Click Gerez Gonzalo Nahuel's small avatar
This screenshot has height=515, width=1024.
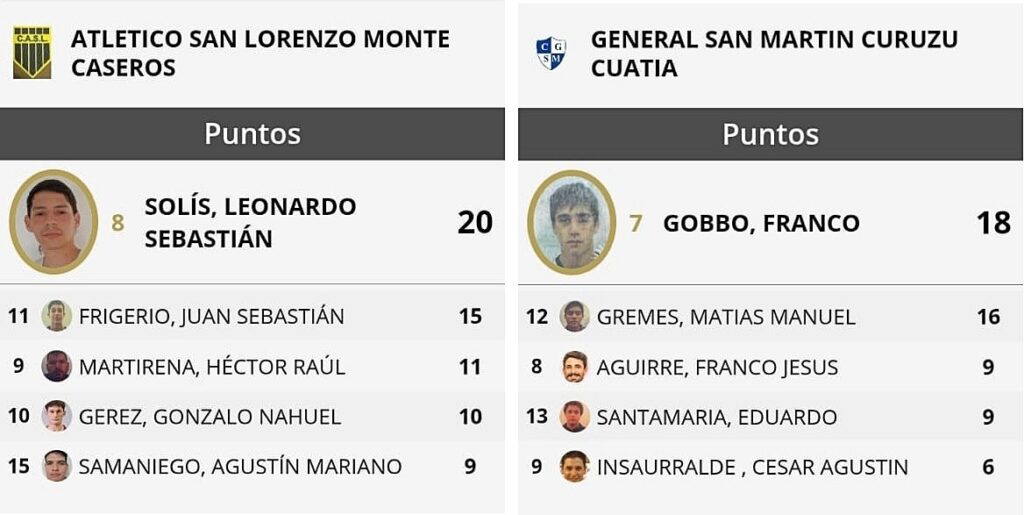click(57, 416)
